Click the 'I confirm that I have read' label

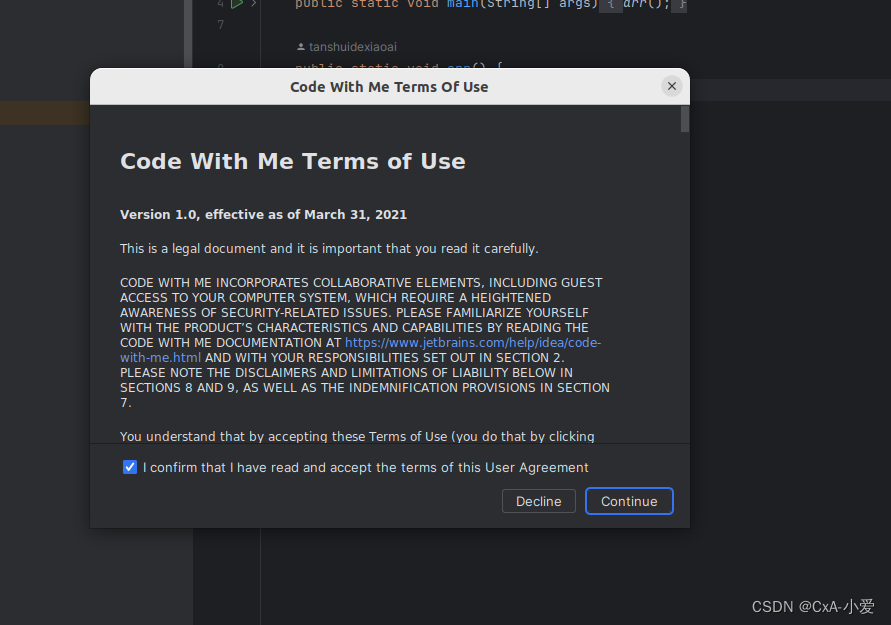click(365, 467)
